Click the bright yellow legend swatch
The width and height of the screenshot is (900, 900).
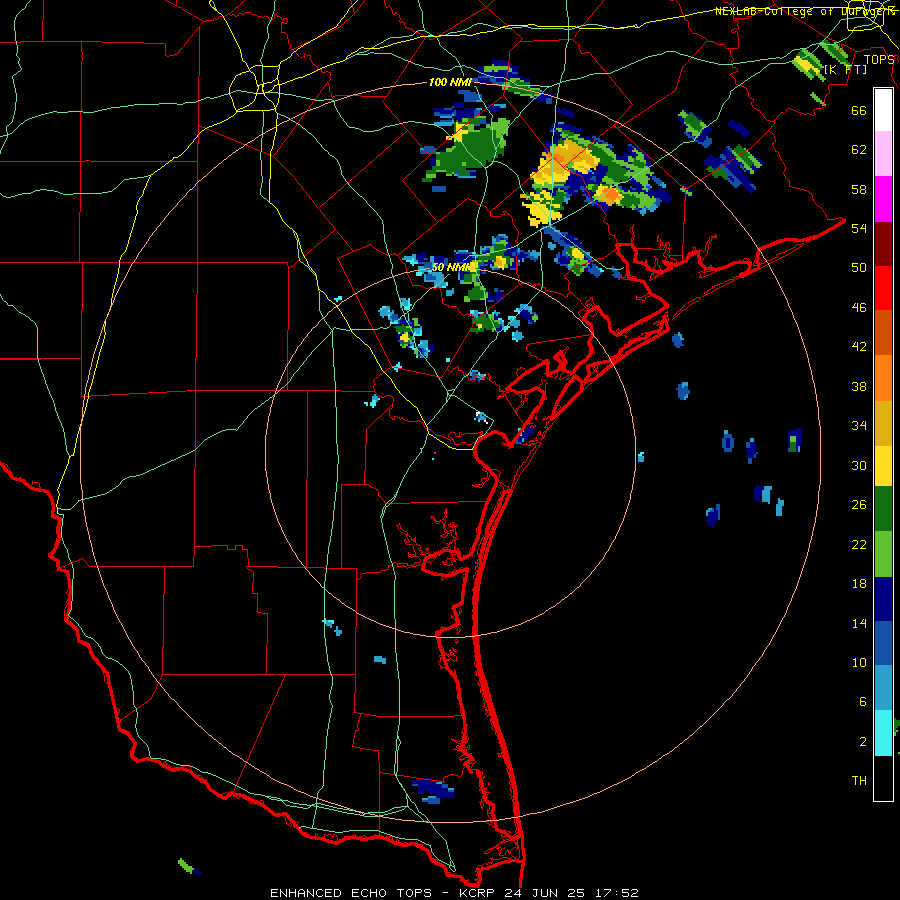tap(883, 466)
